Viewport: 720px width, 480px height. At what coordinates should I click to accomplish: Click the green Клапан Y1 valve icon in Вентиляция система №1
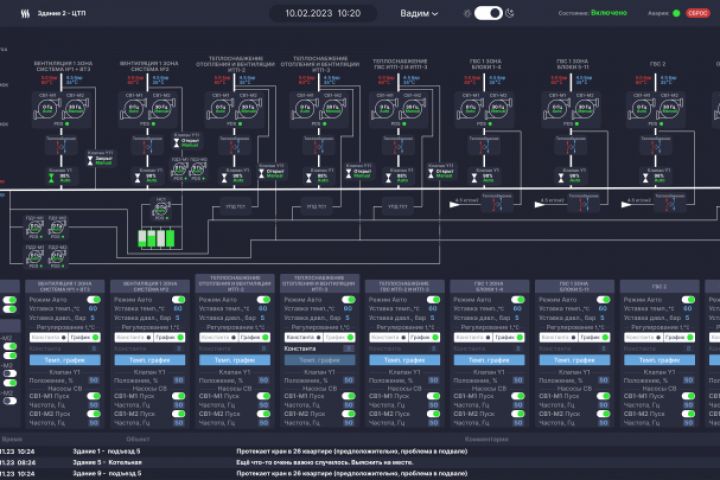pyautogui.click(x=51, y=178)
